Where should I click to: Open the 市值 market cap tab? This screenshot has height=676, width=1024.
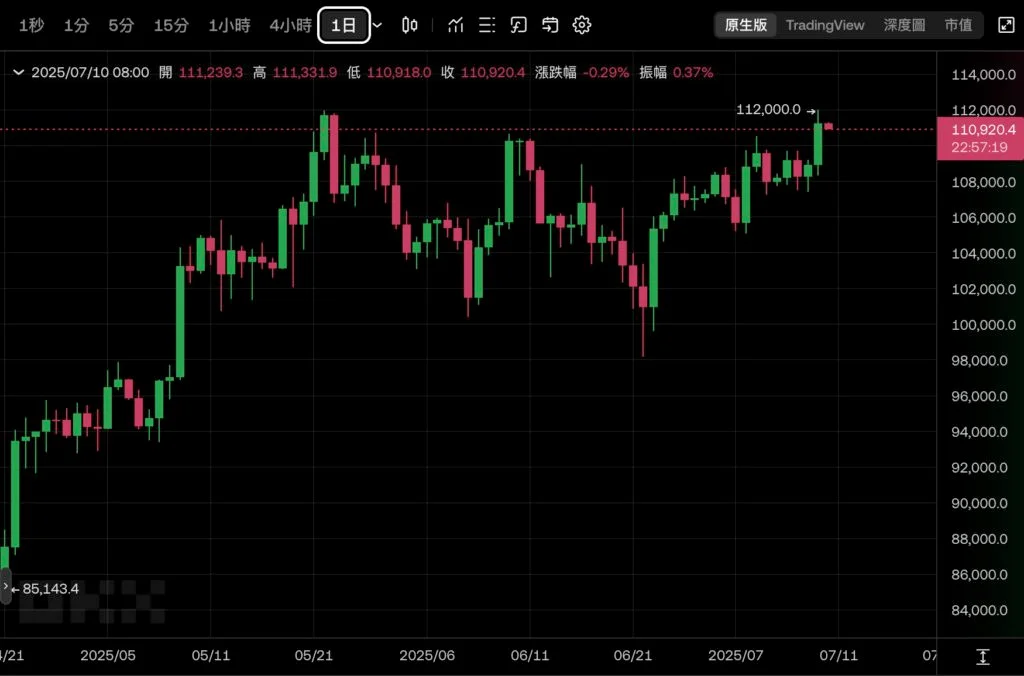[x=958, y=25]
